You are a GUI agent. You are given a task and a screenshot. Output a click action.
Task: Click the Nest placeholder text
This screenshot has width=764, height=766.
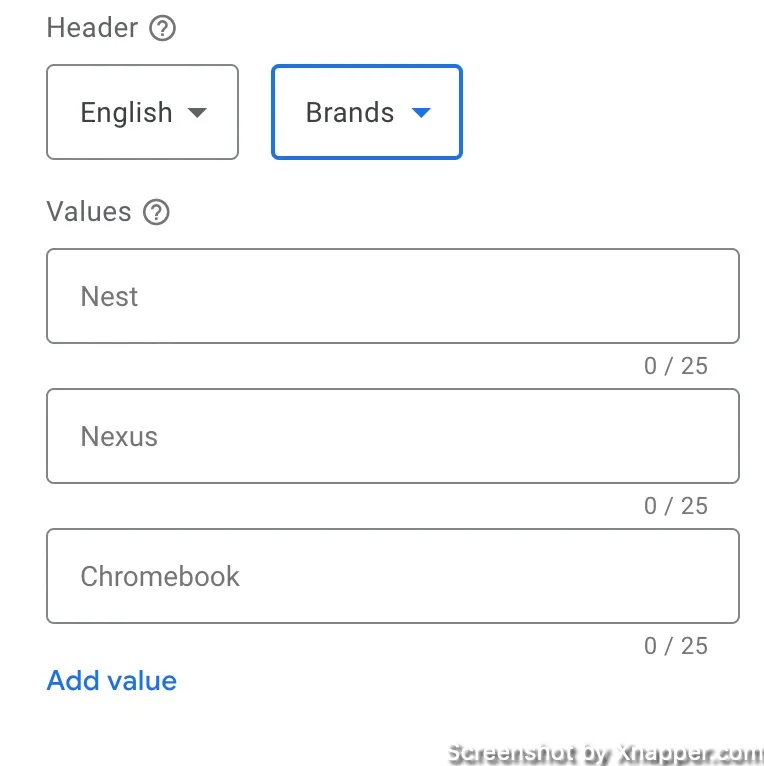pos(109,297)
